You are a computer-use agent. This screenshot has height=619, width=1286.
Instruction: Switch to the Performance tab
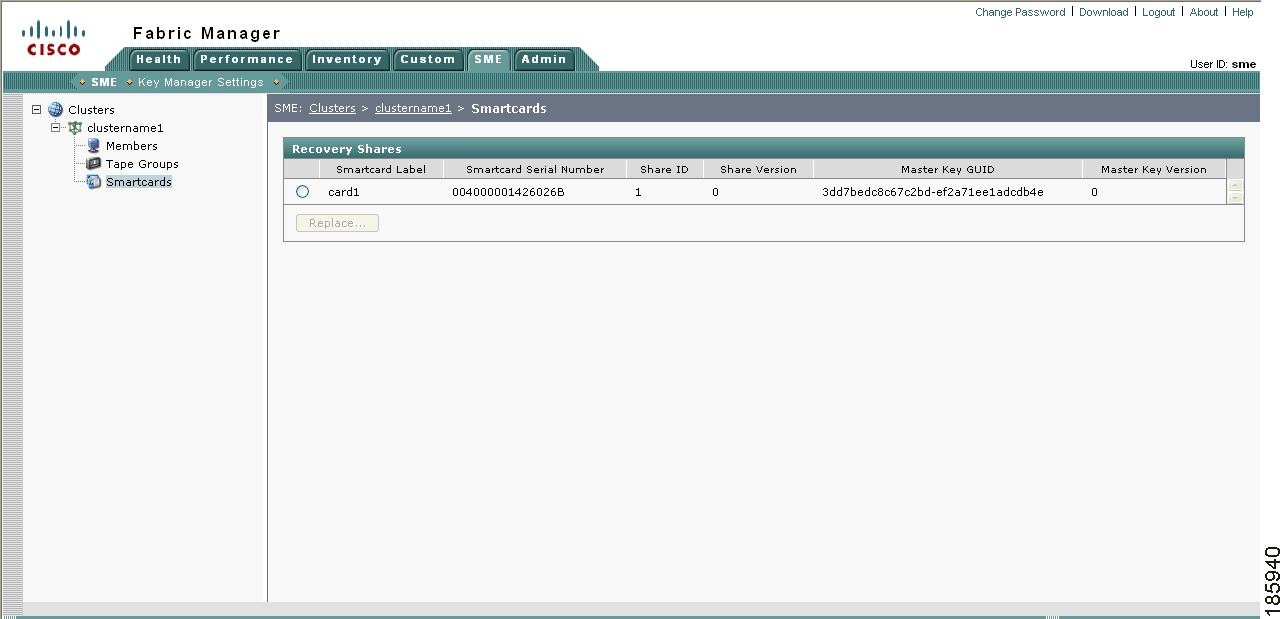(246, 60)
